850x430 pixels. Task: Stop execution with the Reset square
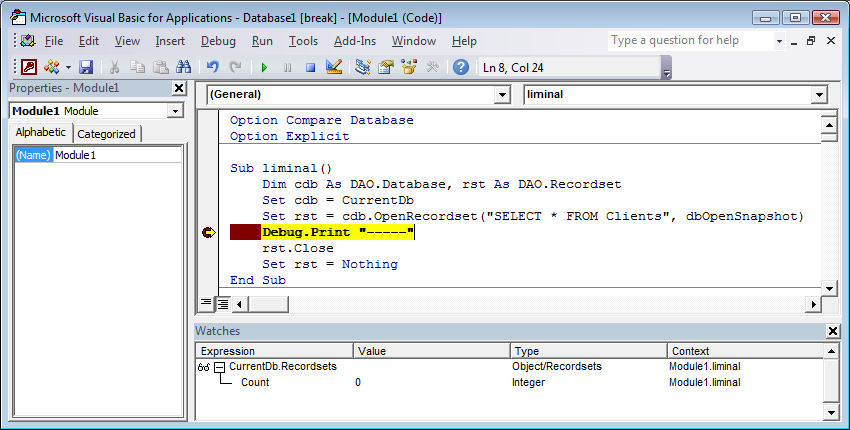coord(310,68)
